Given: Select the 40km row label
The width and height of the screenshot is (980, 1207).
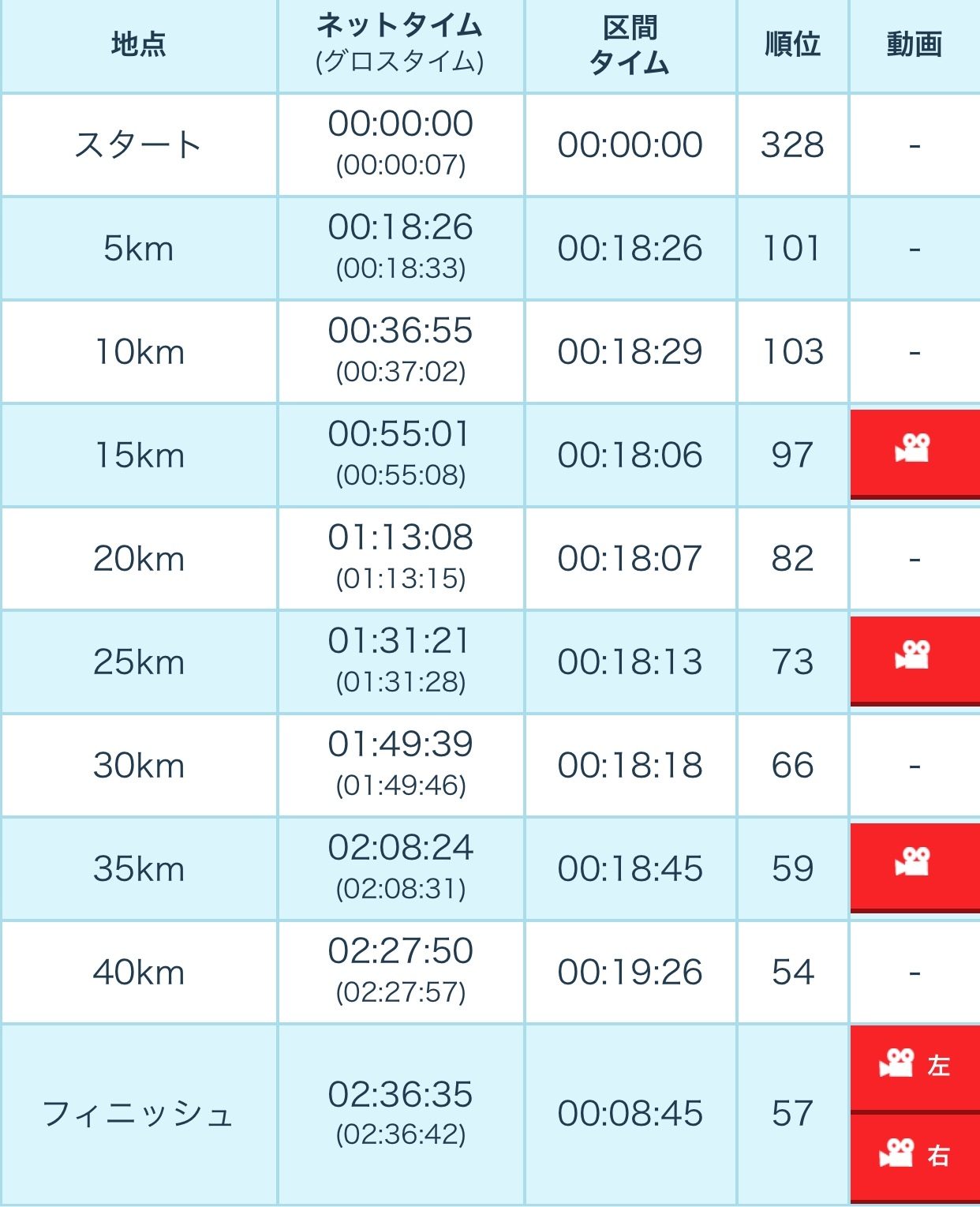Looking at the screenshot, I should point(139,973).
